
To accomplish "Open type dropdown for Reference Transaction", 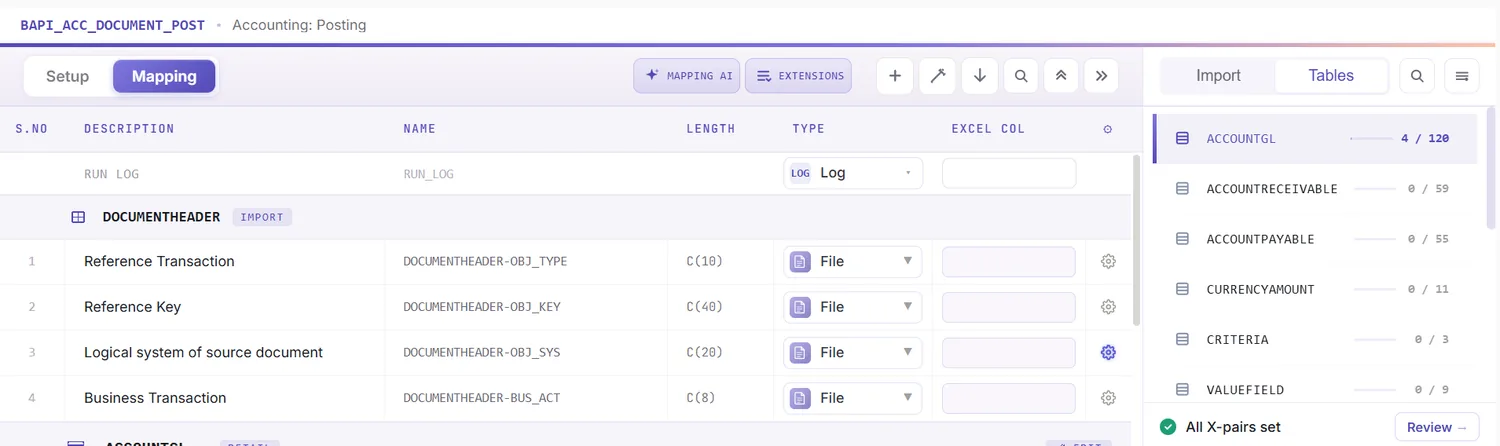I will 853,261.
